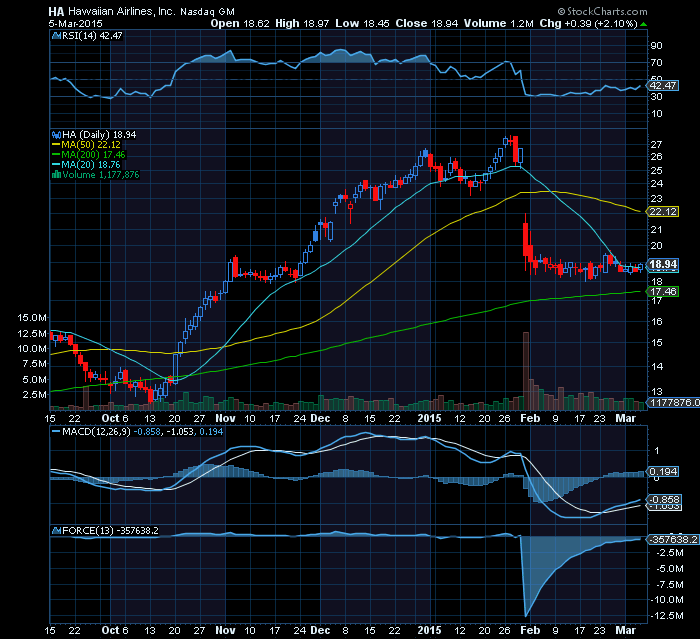Click the 21 price axis label
The height and width of the screenshot is (639, 700).
click(x=657, y=230)
